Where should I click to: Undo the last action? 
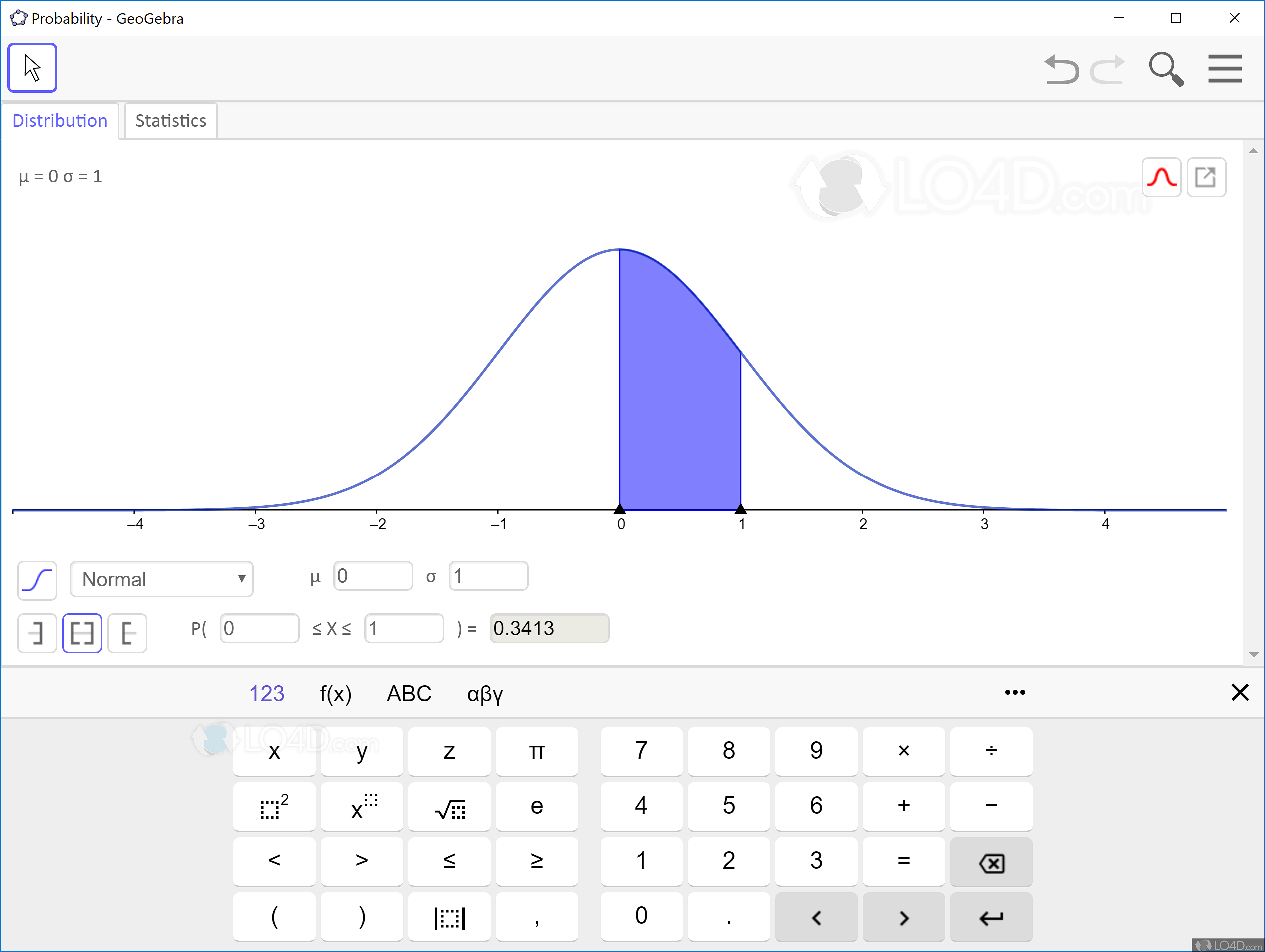(1063, 68)
